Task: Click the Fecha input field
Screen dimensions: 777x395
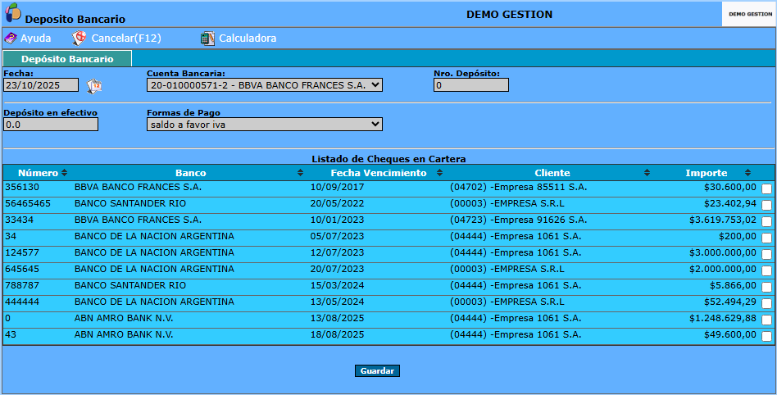Action: pos(41,85)
